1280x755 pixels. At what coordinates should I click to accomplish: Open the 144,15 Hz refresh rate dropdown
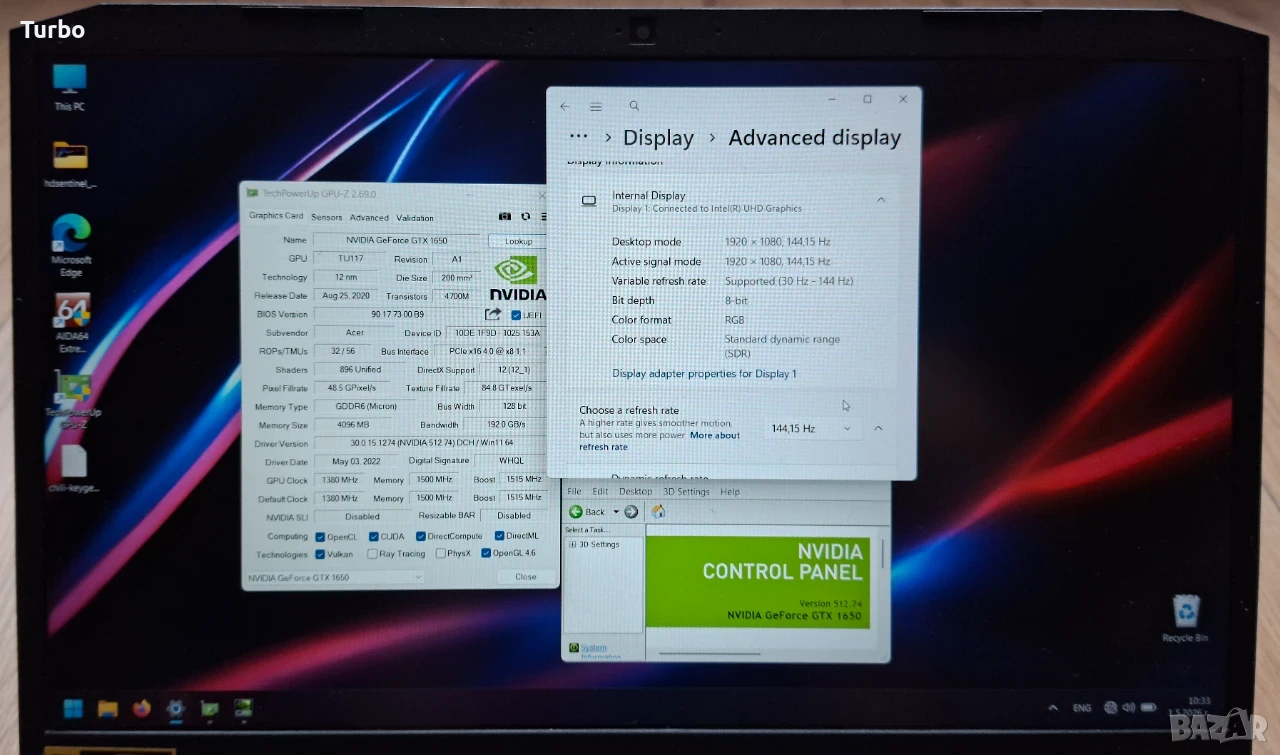pos(812,428)
